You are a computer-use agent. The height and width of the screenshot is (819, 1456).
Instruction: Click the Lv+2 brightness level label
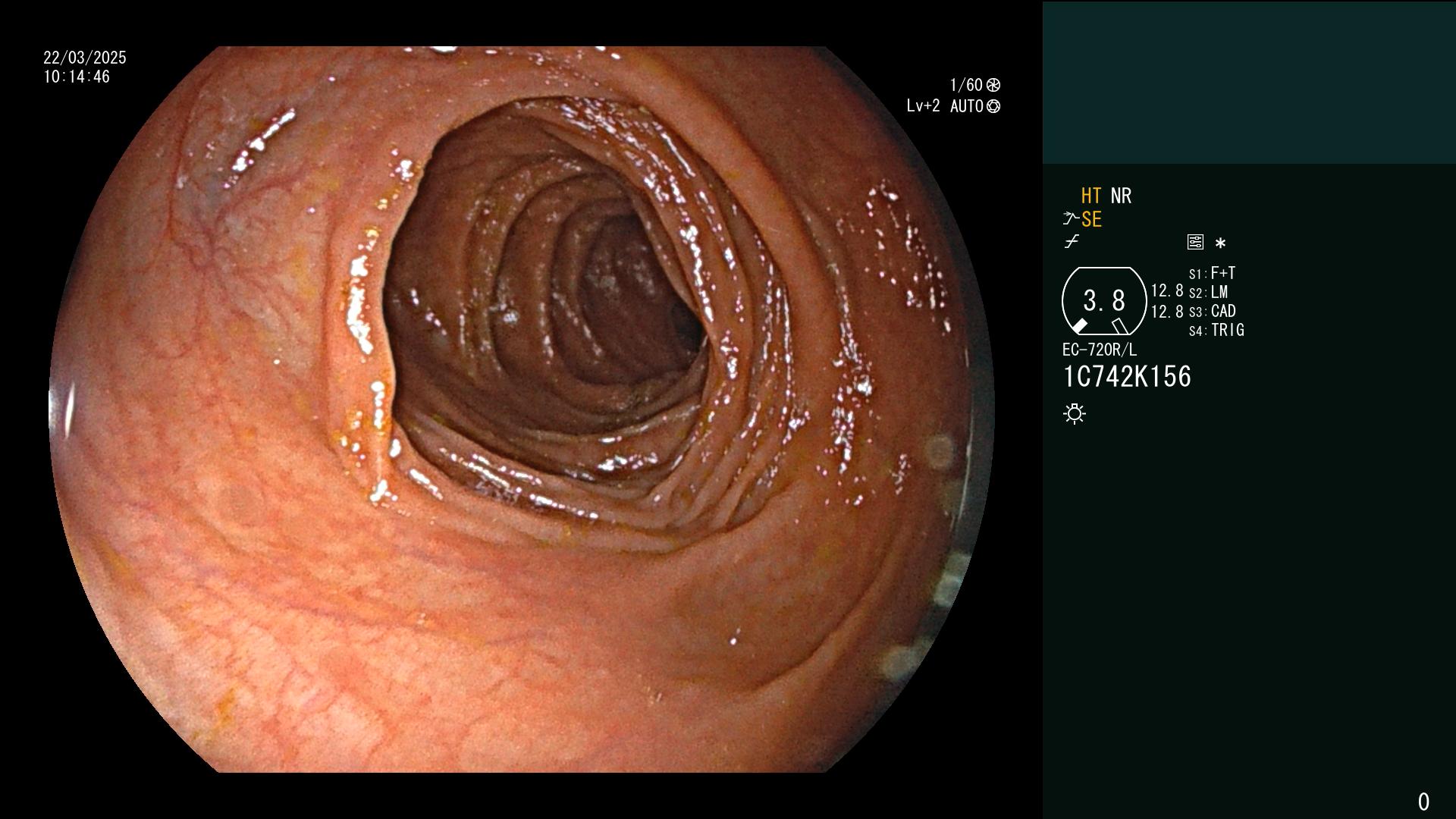pos(923,106)
